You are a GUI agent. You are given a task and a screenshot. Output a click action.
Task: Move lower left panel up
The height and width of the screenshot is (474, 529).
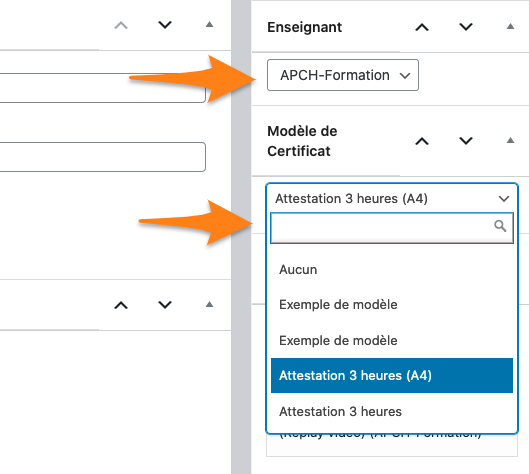121,305
